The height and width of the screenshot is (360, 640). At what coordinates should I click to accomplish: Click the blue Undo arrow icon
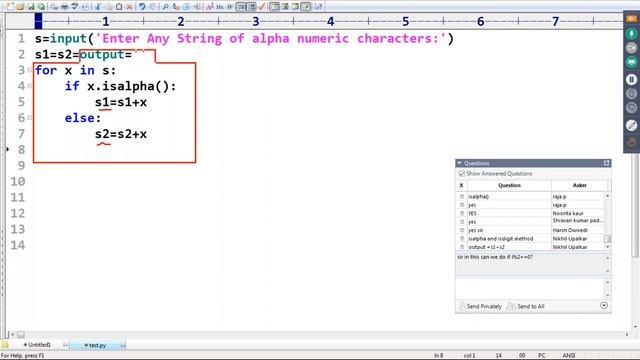coord(142,6)
